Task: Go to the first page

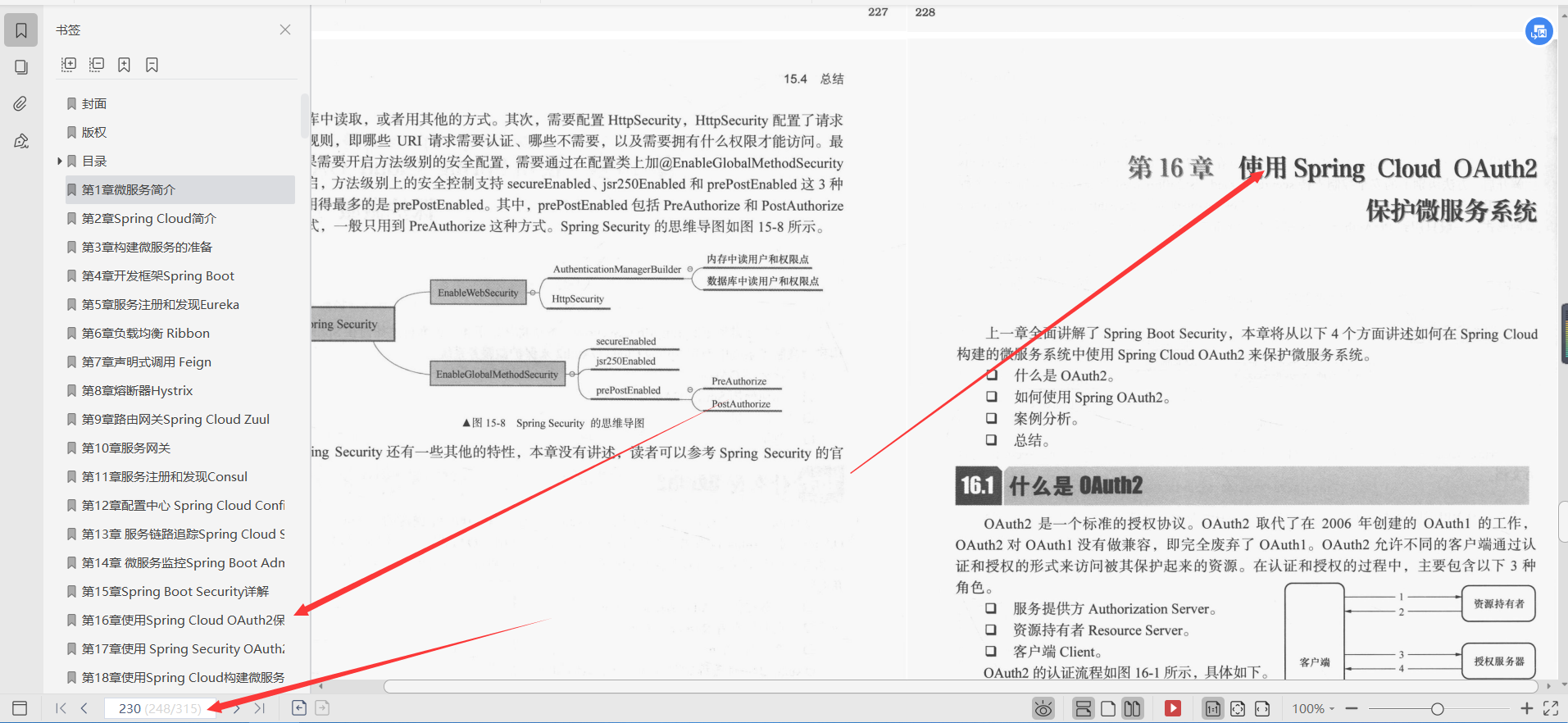Action: [61, 708]
